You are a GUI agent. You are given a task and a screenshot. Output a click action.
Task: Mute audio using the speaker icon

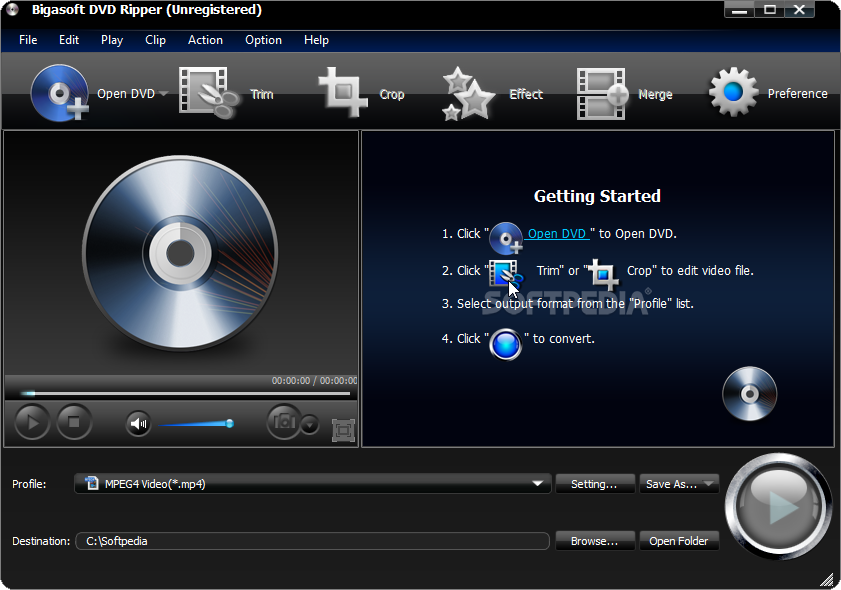click(138, 424)
